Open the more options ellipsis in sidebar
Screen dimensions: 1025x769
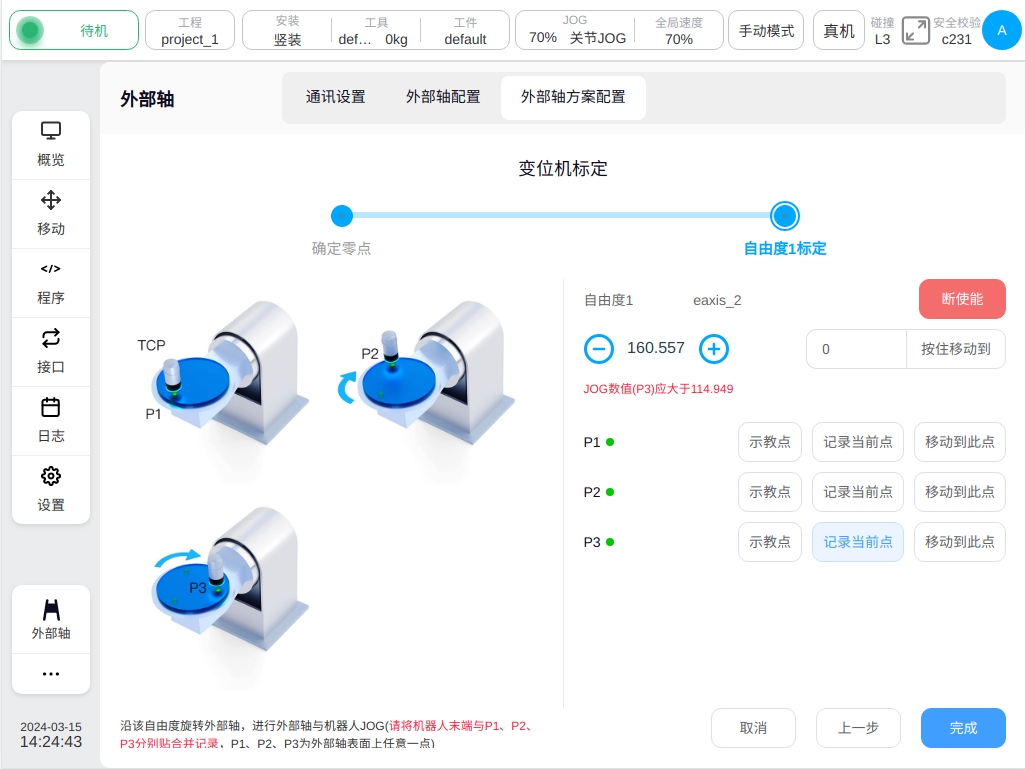51,674
